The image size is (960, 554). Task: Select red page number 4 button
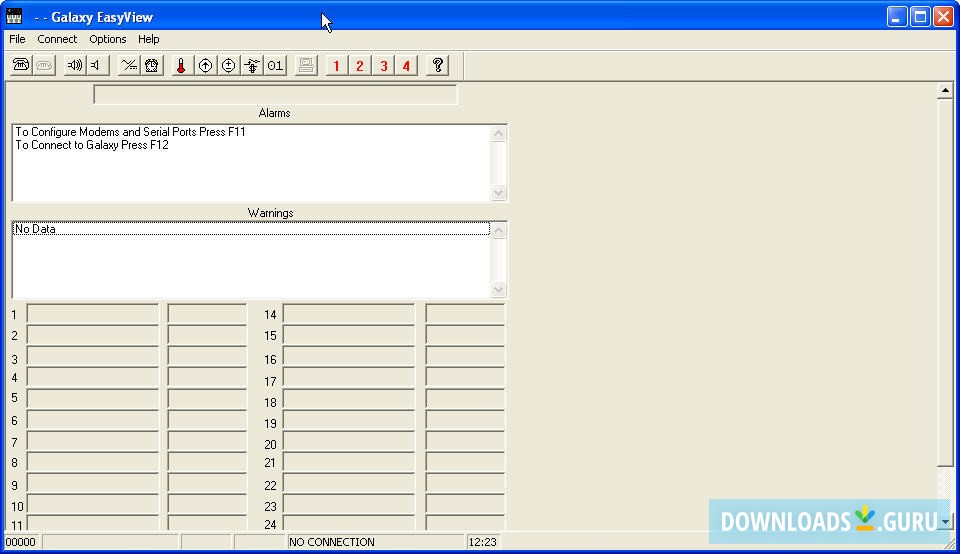[407, 65]
